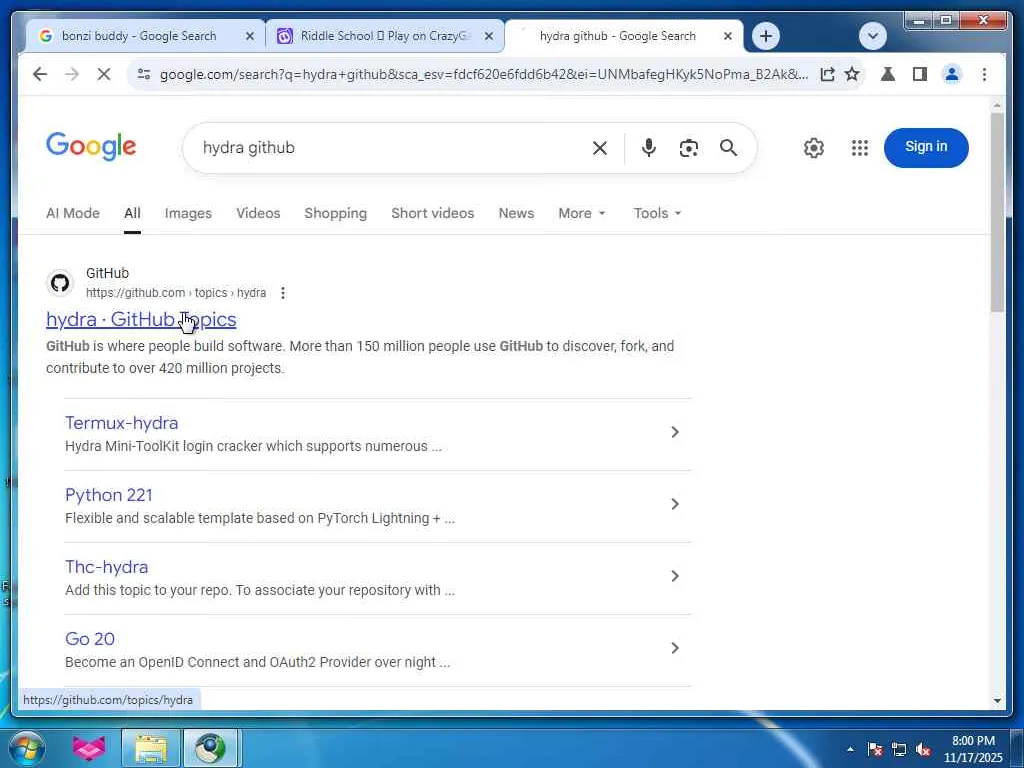1024x768 pixels.
Task: Open the muted volume tray icon
Action: pyautogui.click(x=923, y=749)
